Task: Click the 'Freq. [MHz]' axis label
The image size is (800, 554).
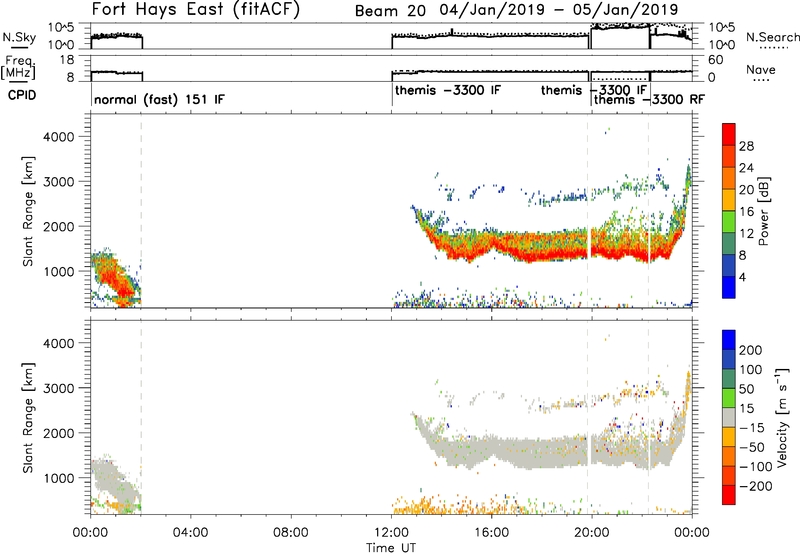Action: pyautogui.click(x=18, y=67)
